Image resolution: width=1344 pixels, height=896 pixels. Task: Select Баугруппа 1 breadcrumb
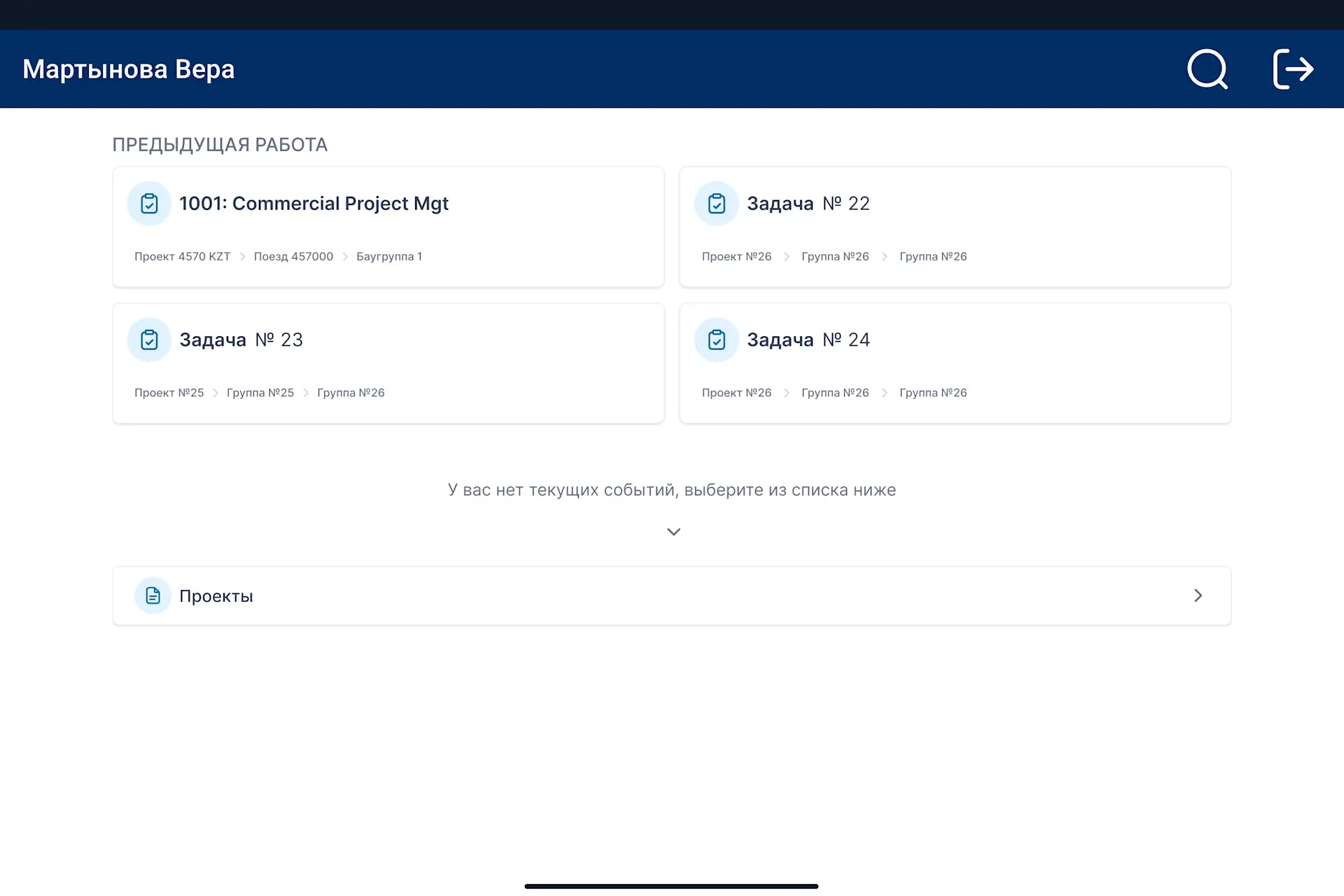388,257
